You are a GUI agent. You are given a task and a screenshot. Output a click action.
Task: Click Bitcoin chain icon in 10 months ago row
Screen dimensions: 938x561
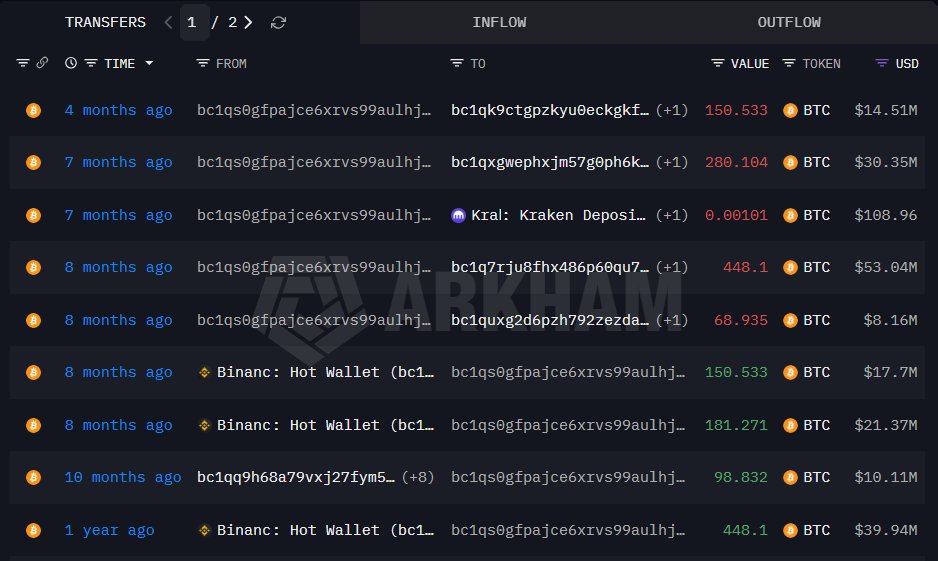pos(34,477)
